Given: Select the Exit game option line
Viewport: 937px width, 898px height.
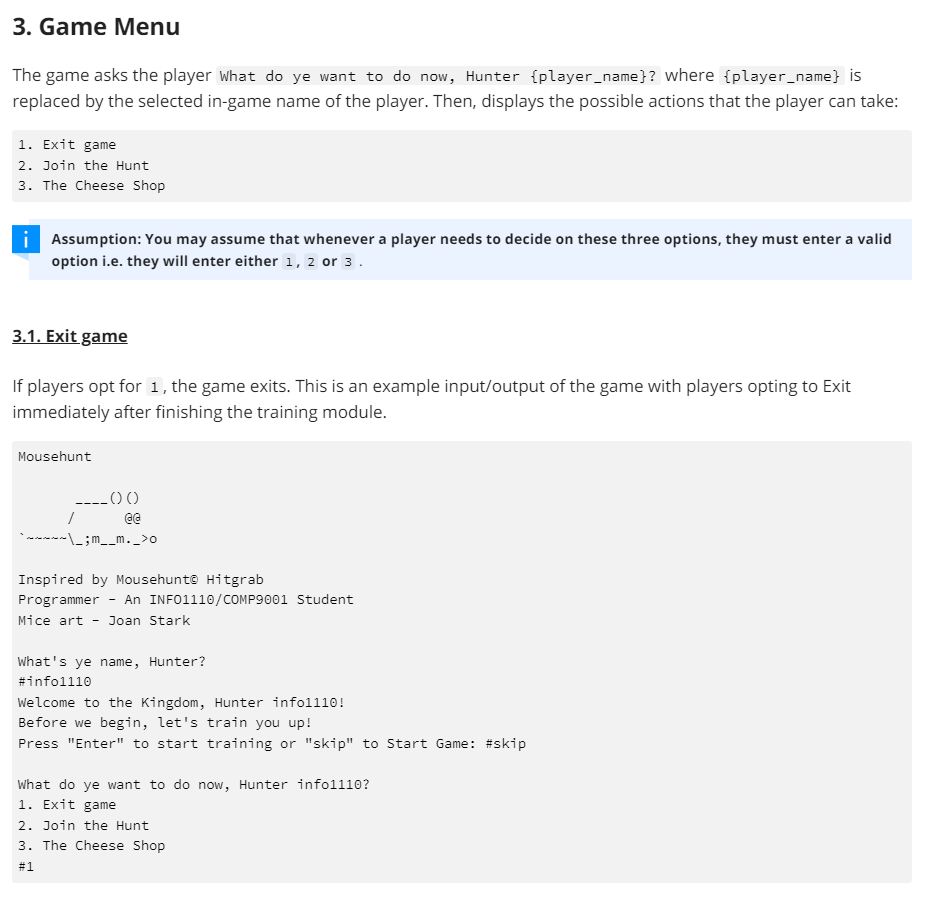Looking at the screenshot, I should (x=68, y=143).
